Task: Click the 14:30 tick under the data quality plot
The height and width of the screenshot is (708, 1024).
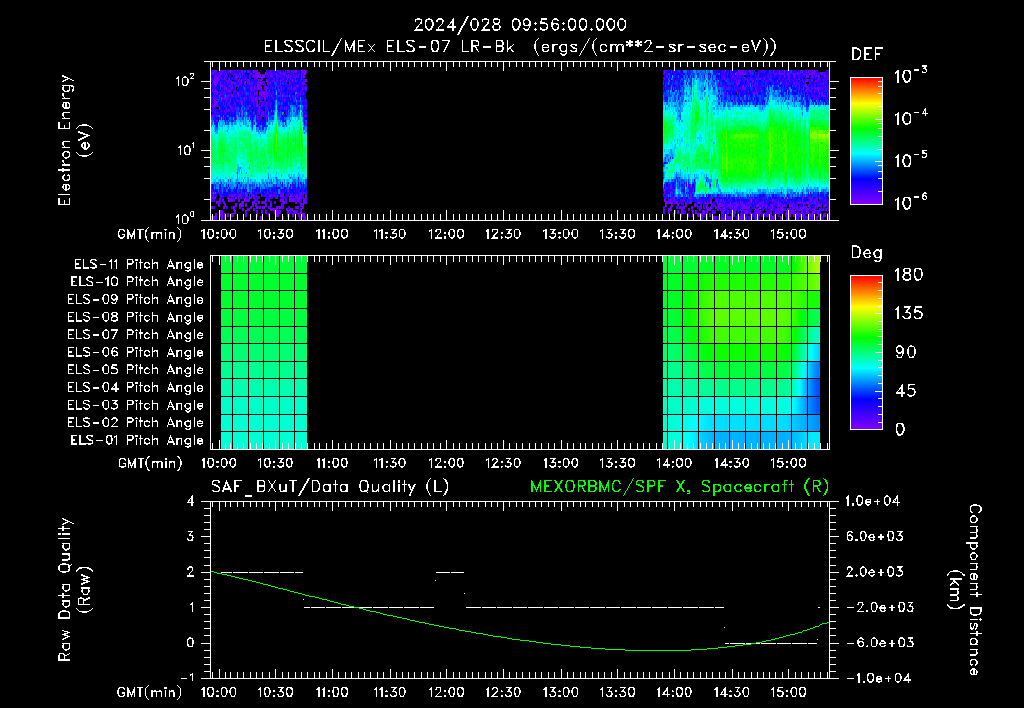Action: pos(731,692)
